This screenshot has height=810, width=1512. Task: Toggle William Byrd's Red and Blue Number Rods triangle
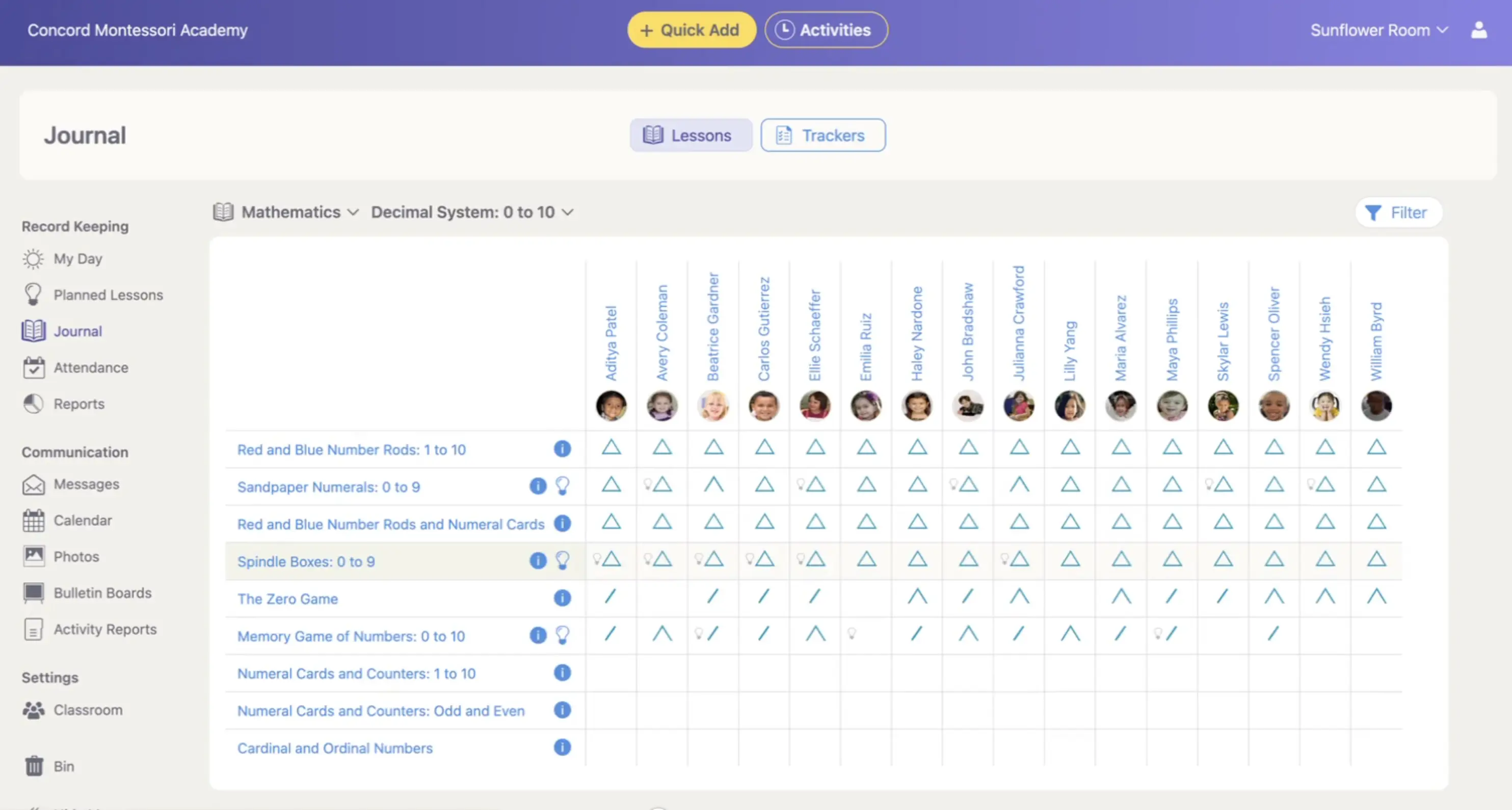[x=1376, y=448]
